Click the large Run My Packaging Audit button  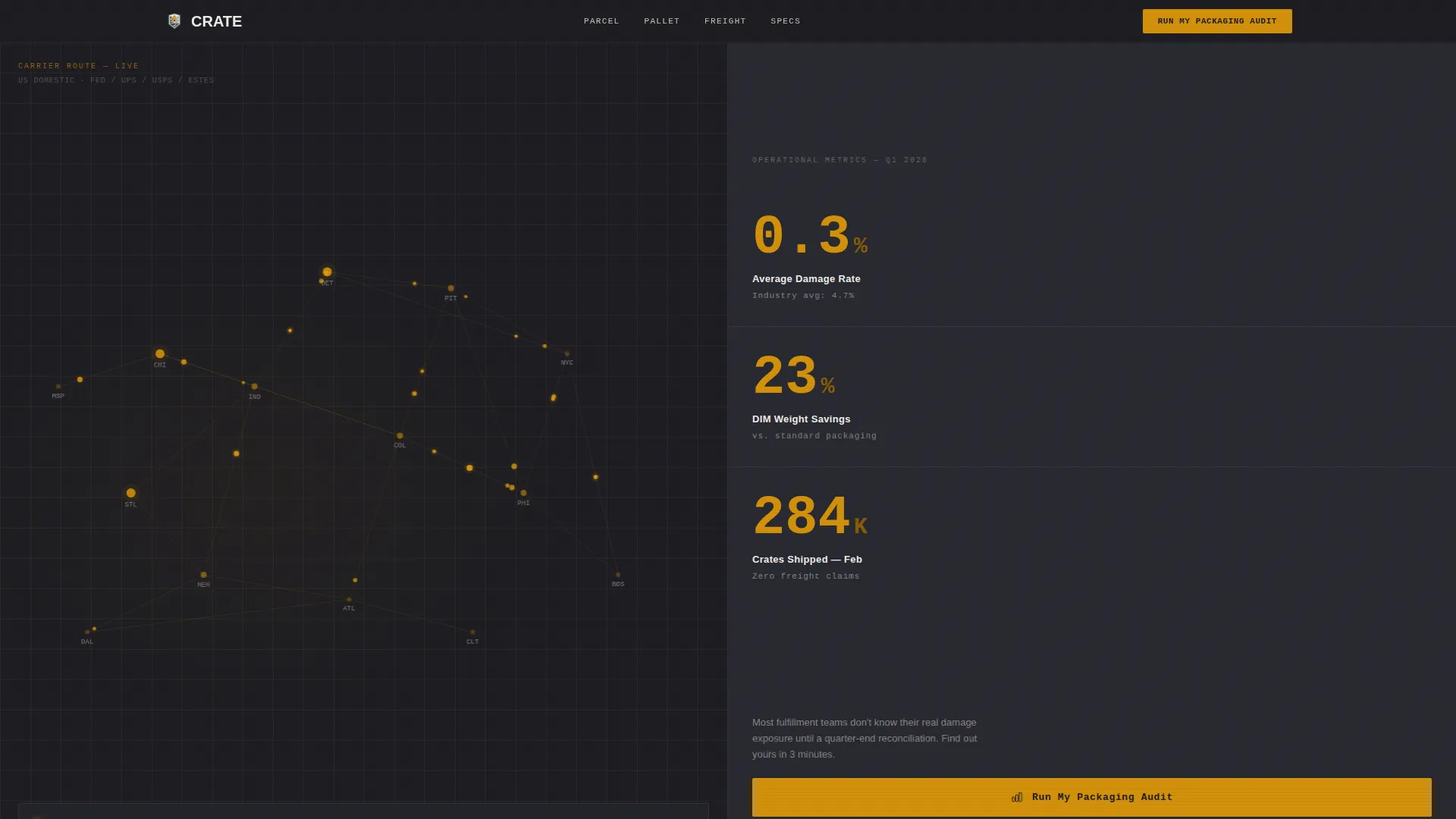coord(1092,797)
